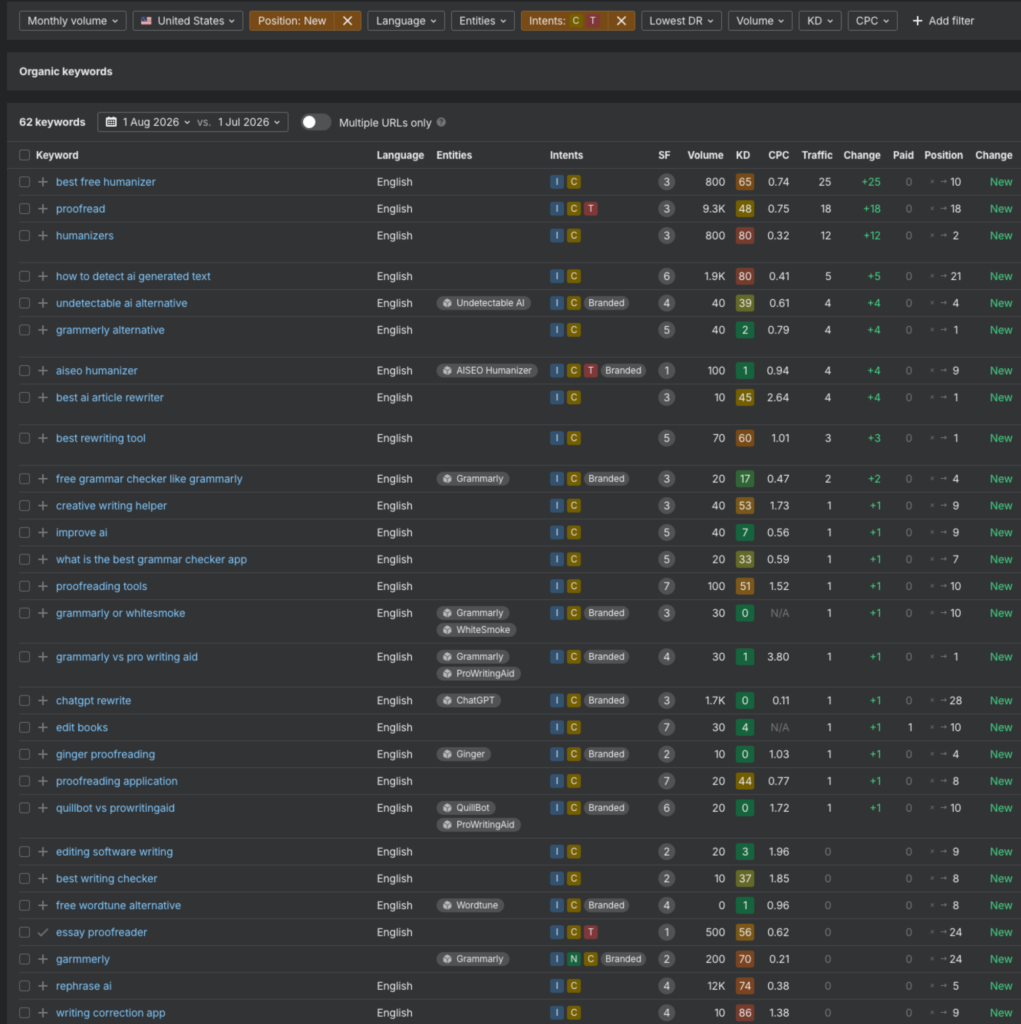Viewport: 1021px width, 1024px height.
Task: Open the best free humanizer keyword link
Action: coord(106,182)
